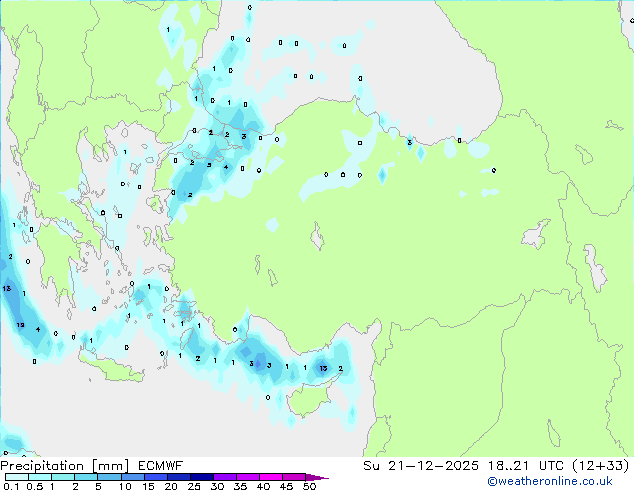Click the "18..21 UTC" time range
This screenshot has height=490, width=634.
512,465
